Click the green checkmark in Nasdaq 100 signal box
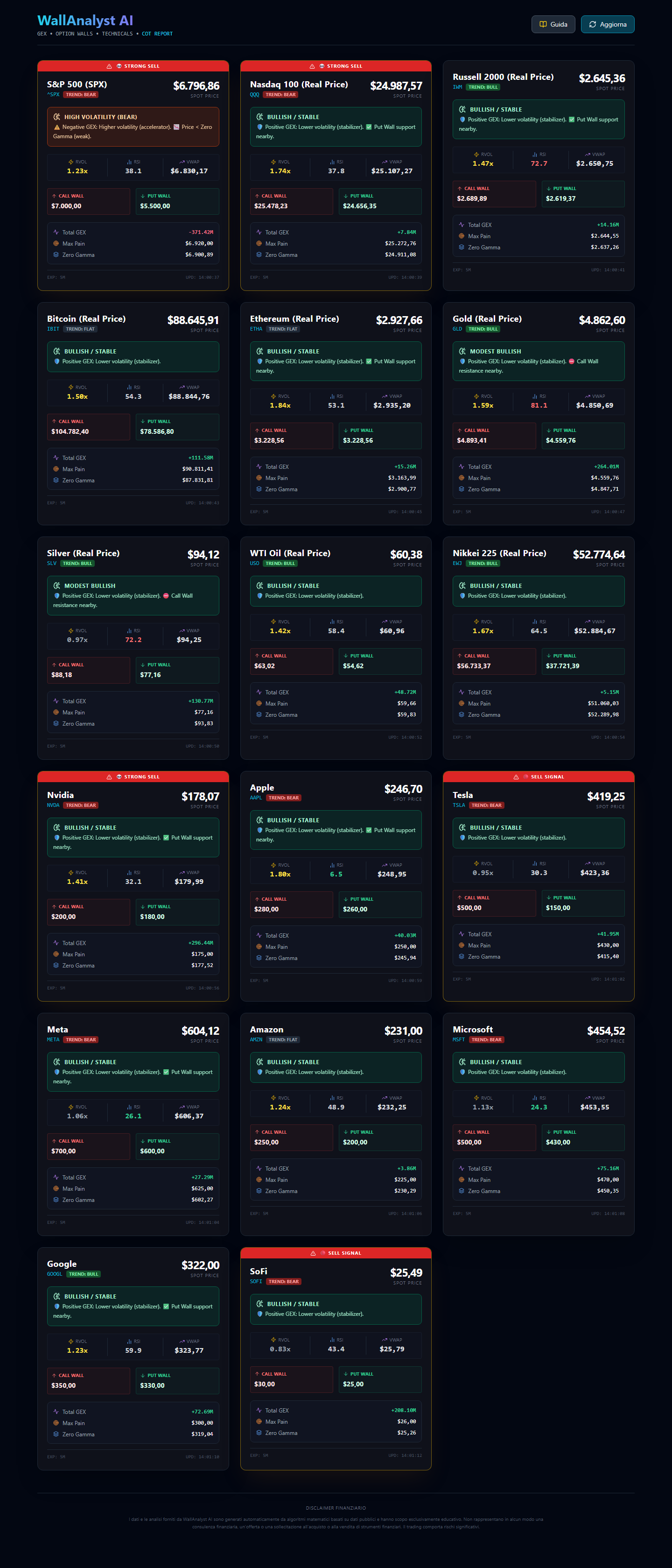The width and height of the screenshot is (672, 1568). coord(369,127)
